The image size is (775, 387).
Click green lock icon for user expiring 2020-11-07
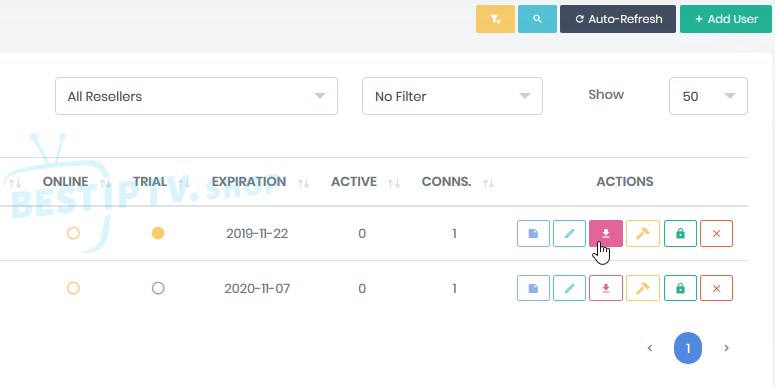click(680, 288)
